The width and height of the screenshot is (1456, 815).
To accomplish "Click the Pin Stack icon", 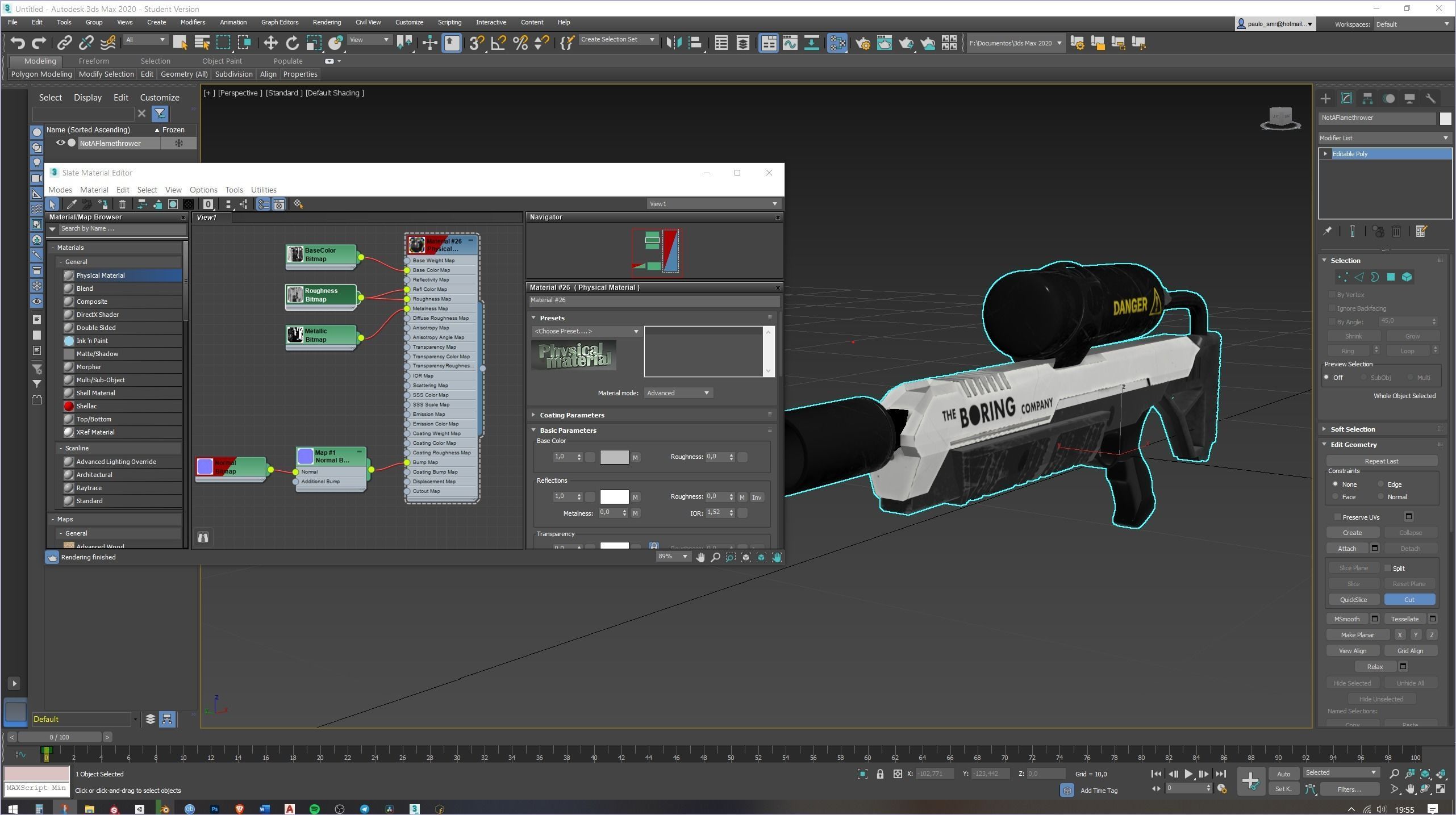I will pyautogui.click(x=1328, y=231).
